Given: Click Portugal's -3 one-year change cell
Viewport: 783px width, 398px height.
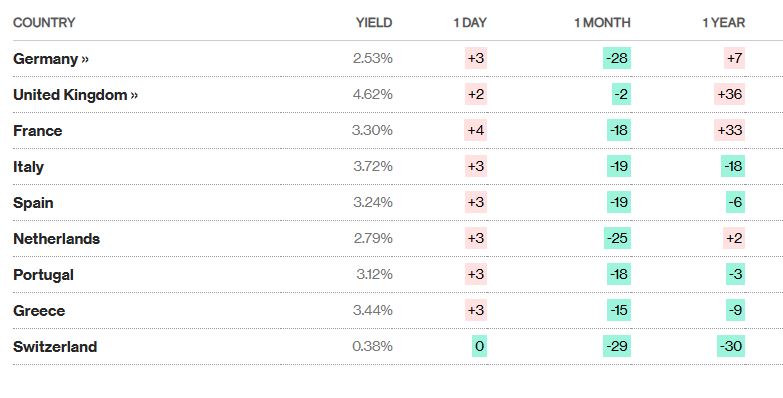Looking at the screenshot, I should (736, 274).
